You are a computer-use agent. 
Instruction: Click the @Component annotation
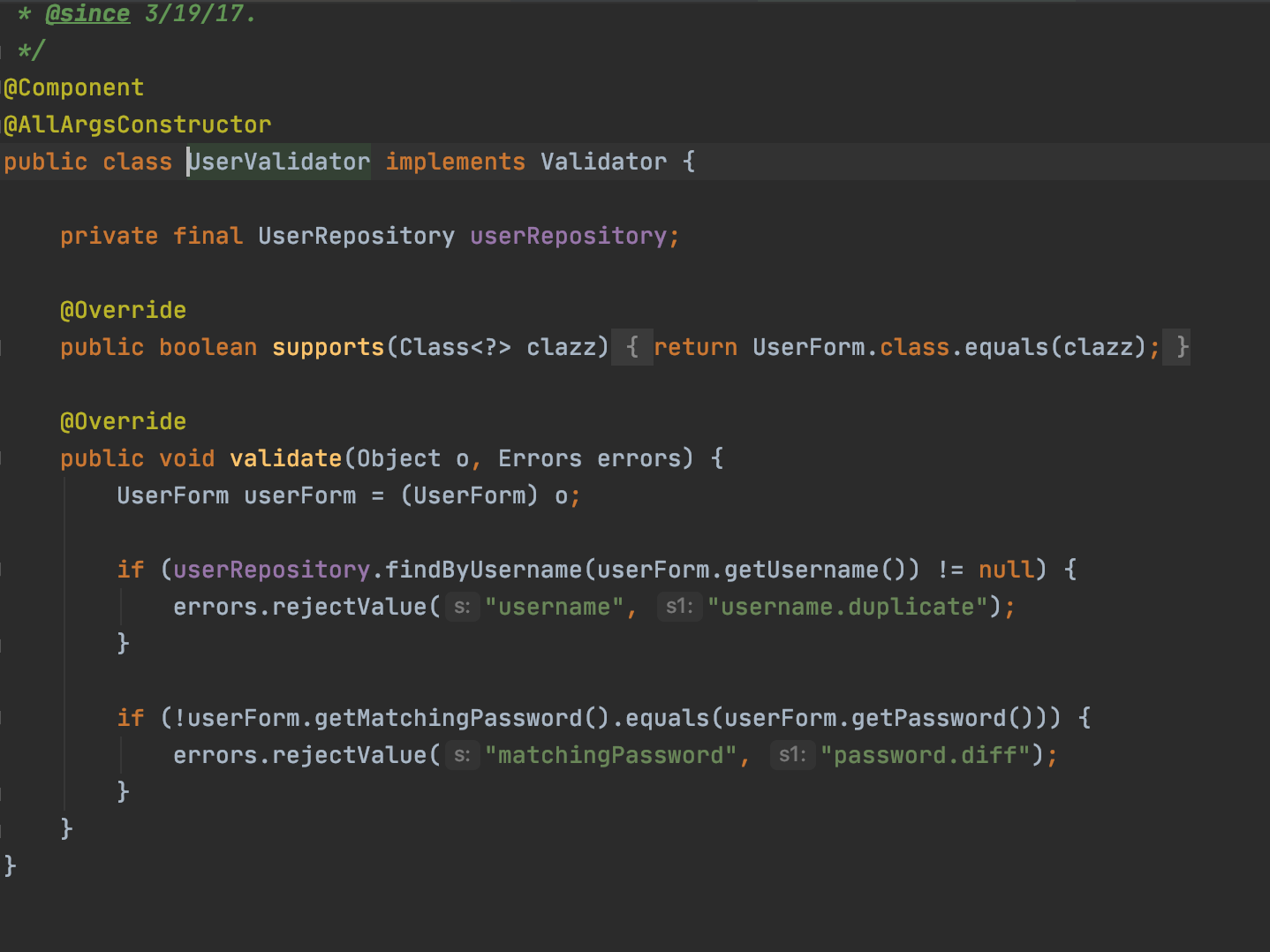coord(74,88)
